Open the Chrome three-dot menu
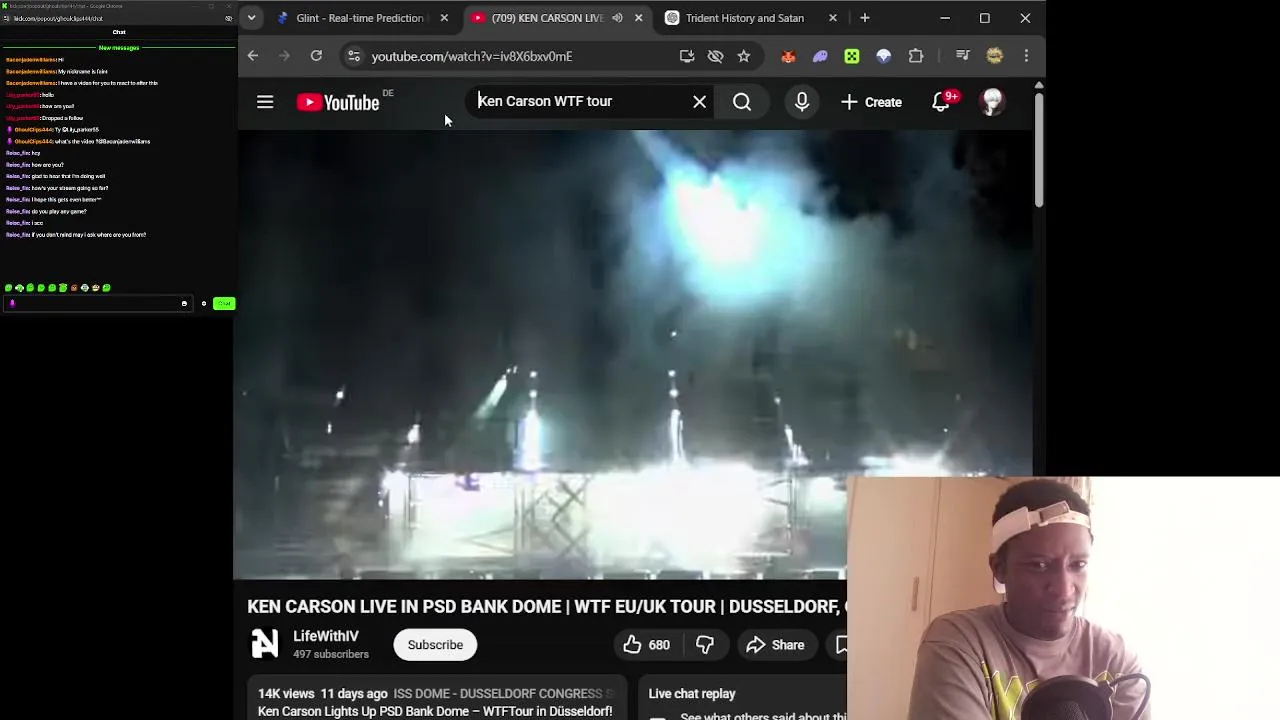 (x=1026, y=56)
